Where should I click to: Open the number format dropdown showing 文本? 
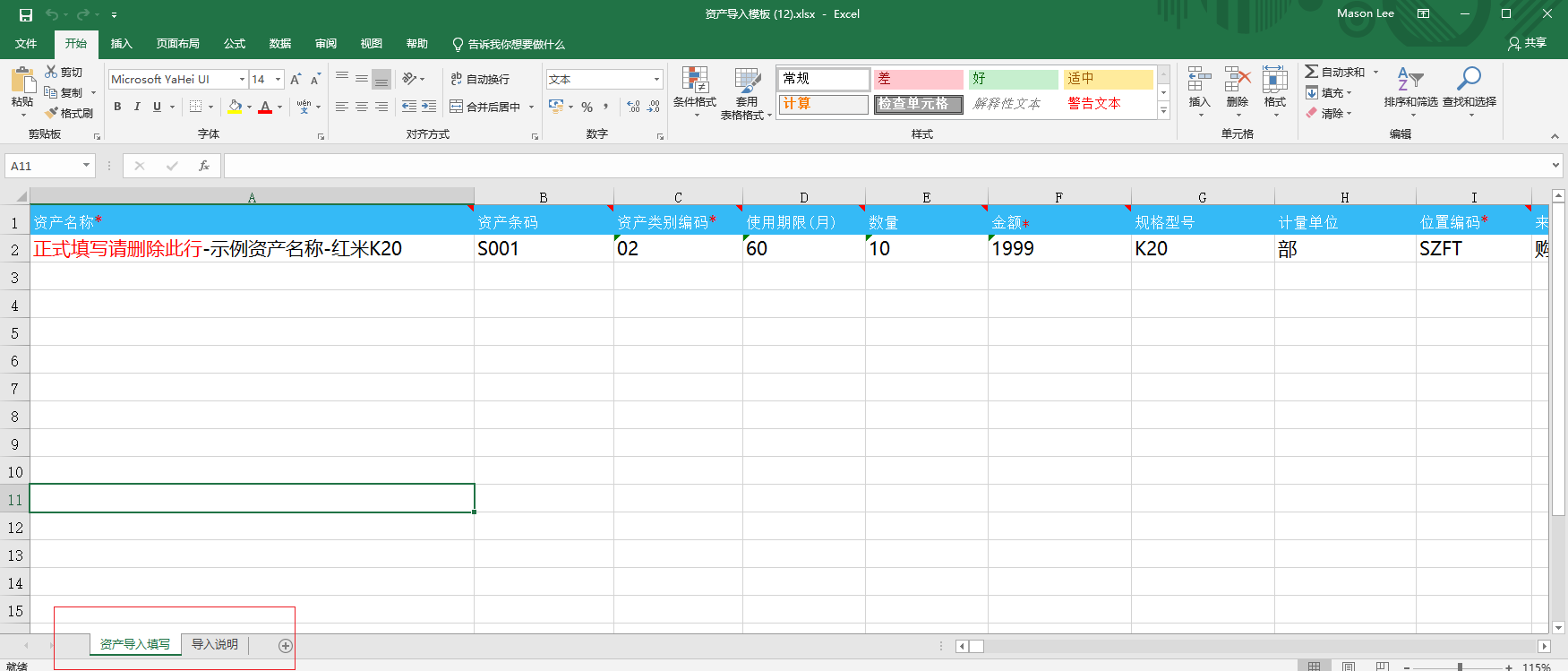tap(656, 79)
